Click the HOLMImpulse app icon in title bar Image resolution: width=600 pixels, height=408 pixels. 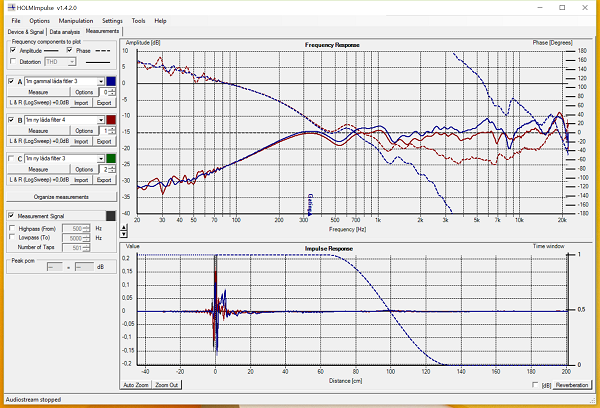click(11, 7)
